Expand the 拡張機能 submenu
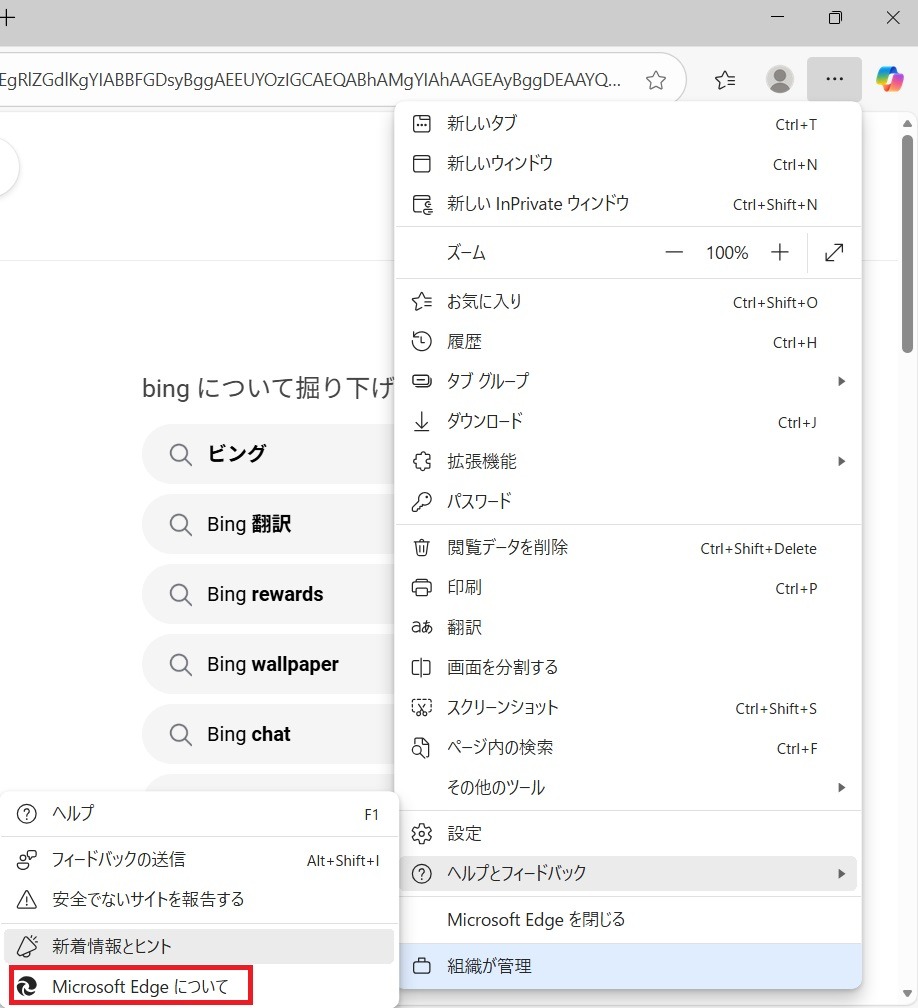This screenshot has height=1008, width=918. tap(628, 461)
